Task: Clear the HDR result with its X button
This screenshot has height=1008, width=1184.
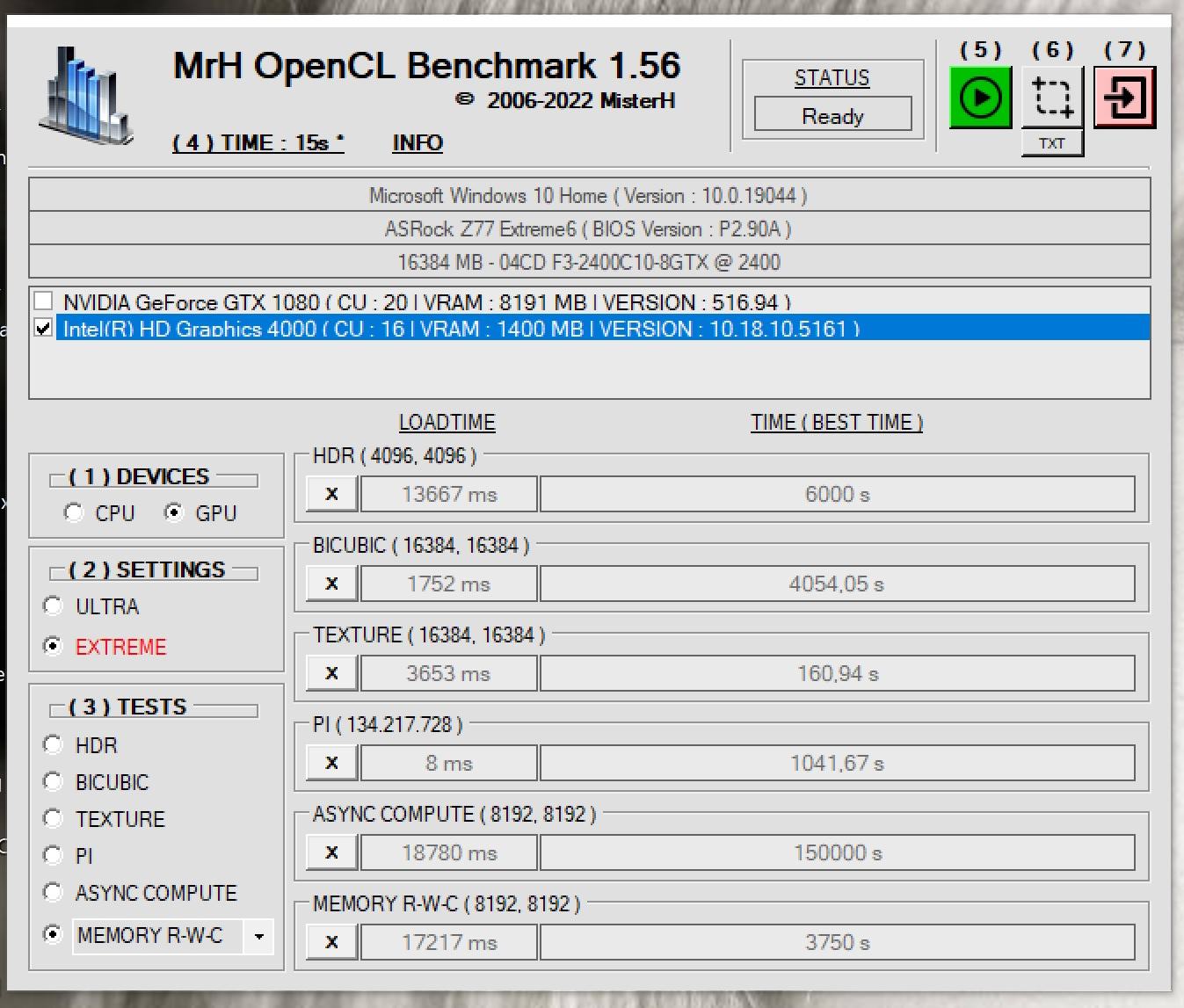Action: pos(332,494)
